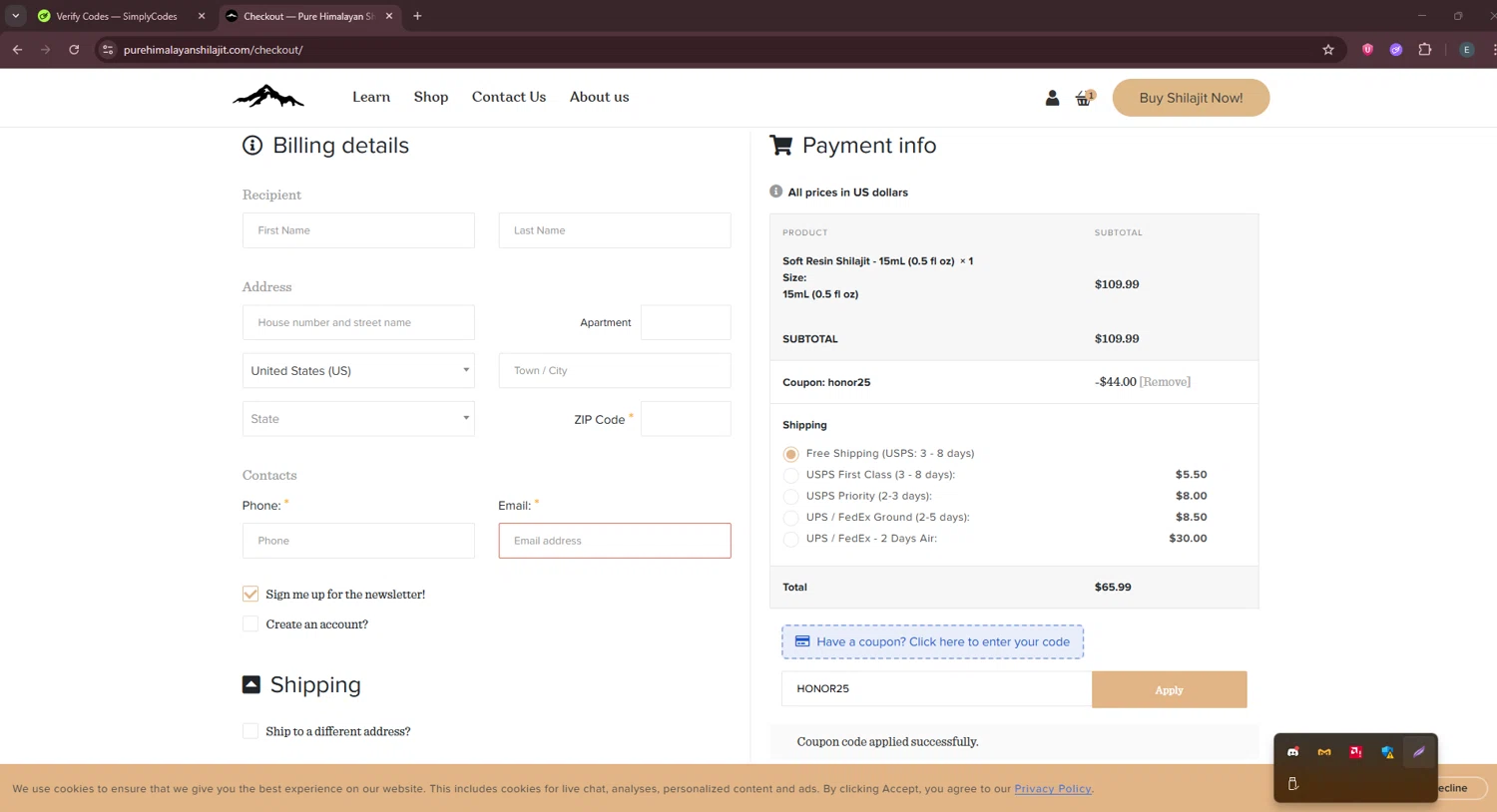This screenshot has height=812, width=1497.
Task: Go back with the browser back arrow
Action: [17, 49]
